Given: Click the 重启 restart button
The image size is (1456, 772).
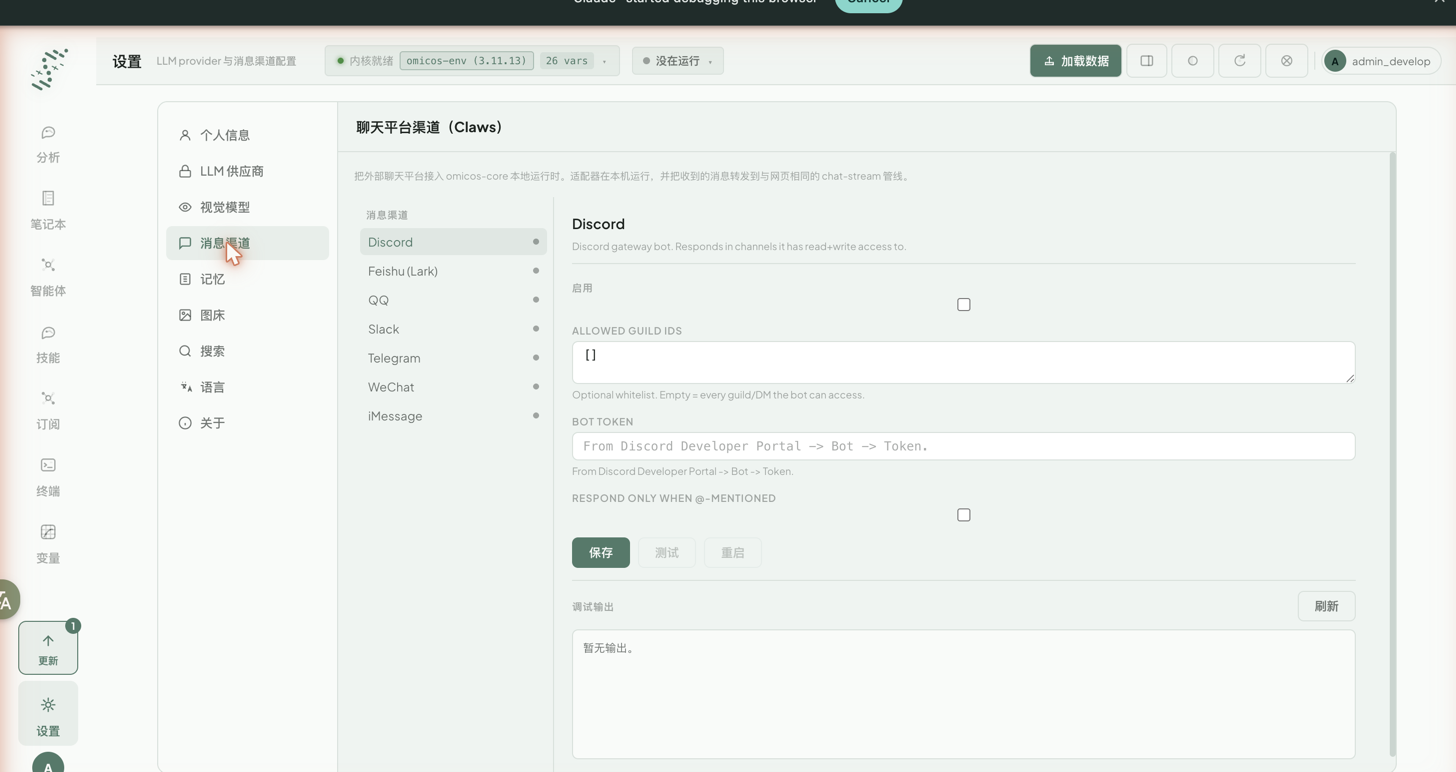Looking at the screenshot, I should (x=733, y=553).
